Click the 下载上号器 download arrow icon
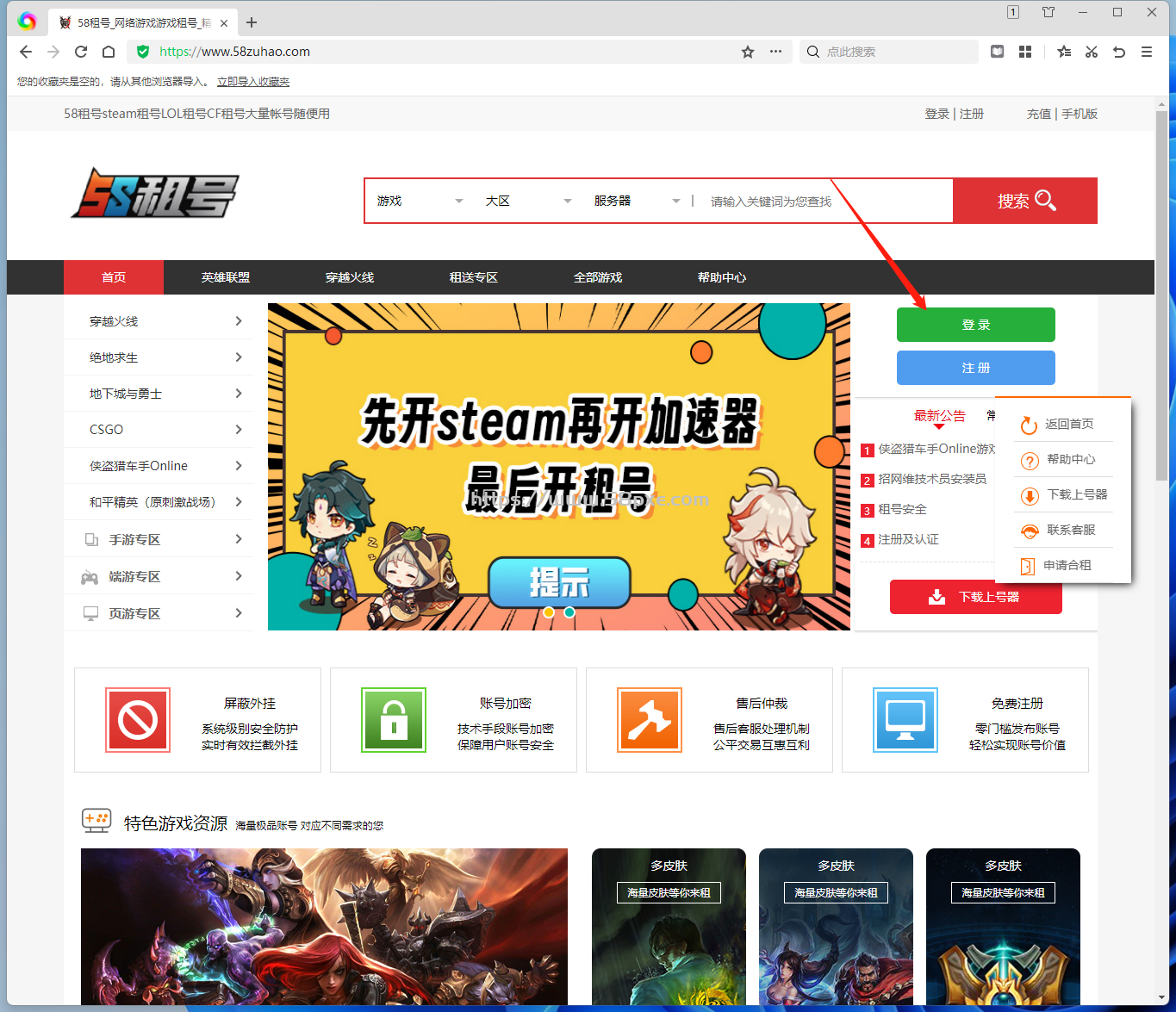Viewport: 1176px width, 1012px height. click(x=1030, y=496)
